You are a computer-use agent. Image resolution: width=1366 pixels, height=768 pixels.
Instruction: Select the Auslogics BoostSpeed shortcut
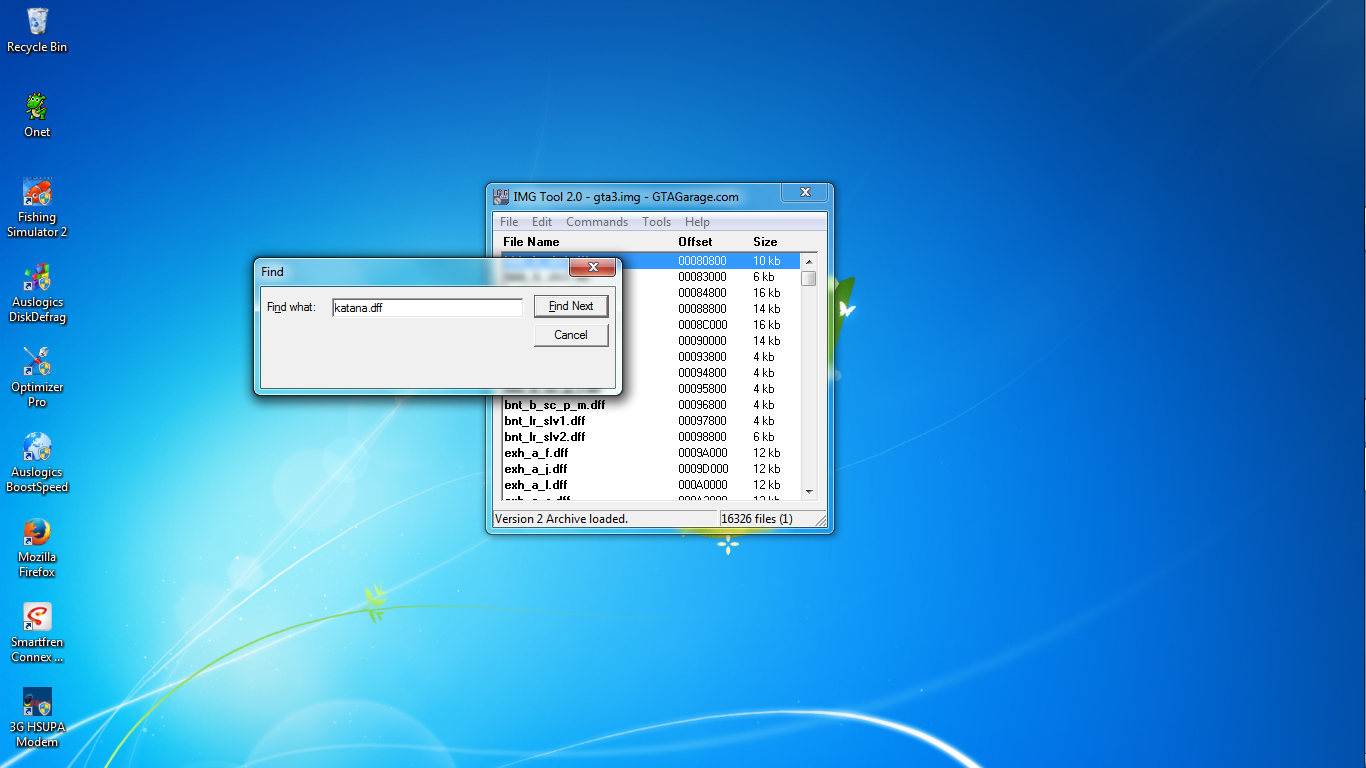[x=37, y=462]
